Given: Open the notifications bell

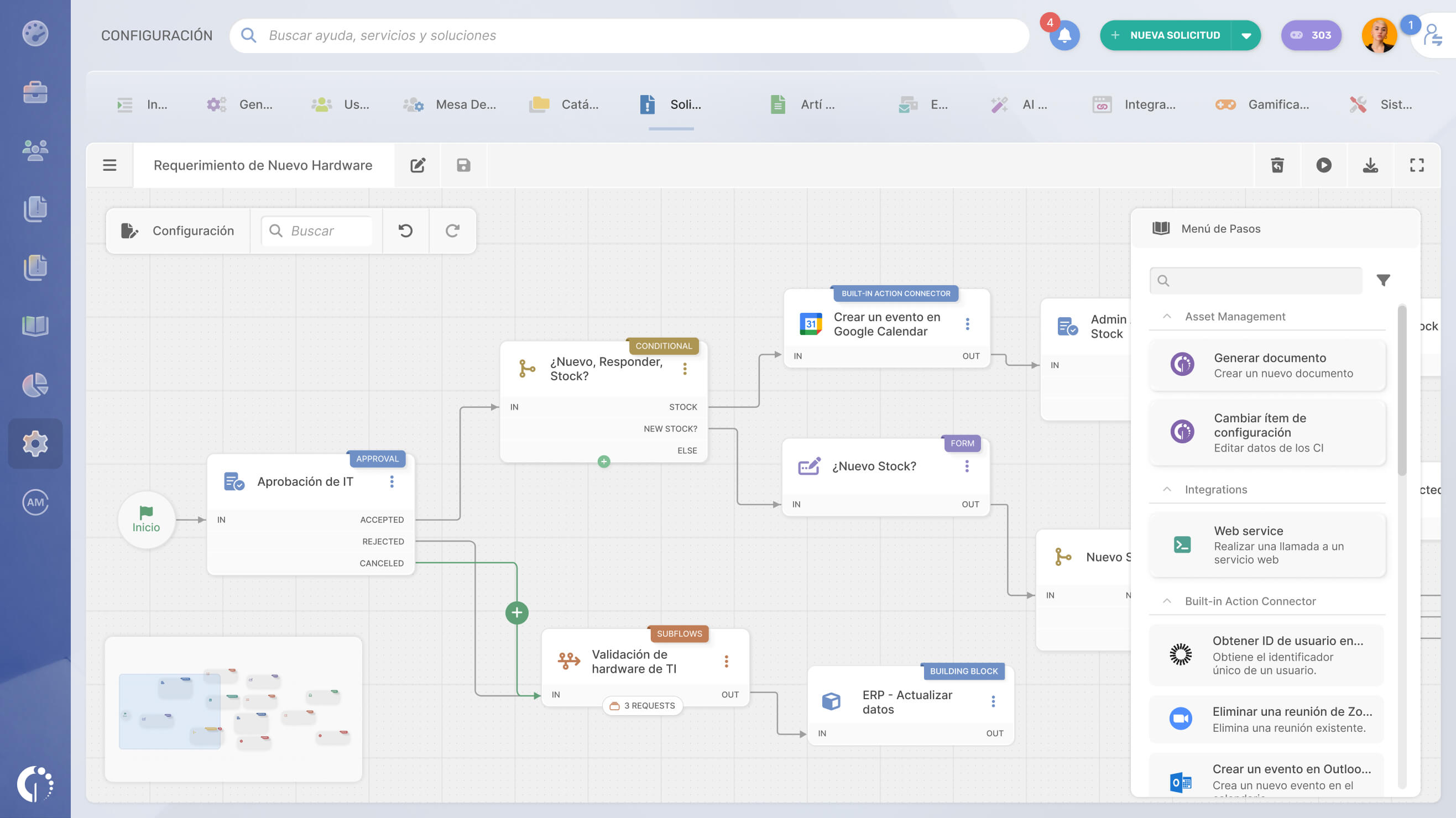Looking at the screenshot, I should point(1064,35).
